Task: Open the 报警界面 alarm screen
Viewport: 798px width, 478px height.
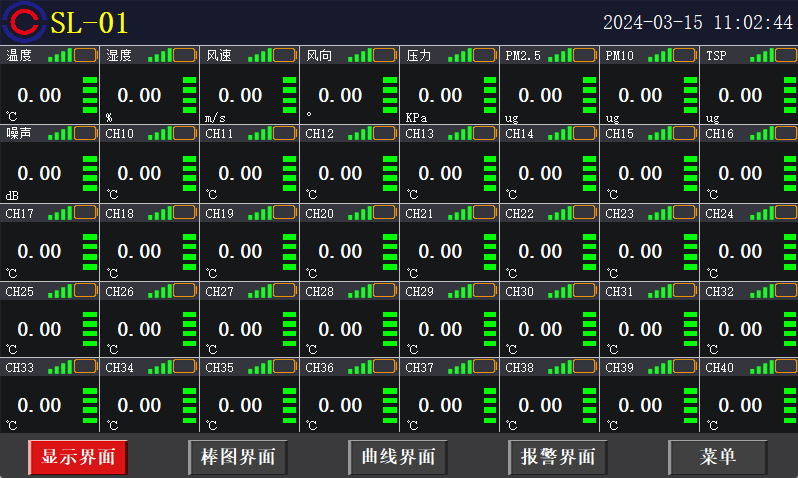Action: click(x=558, y=457)
